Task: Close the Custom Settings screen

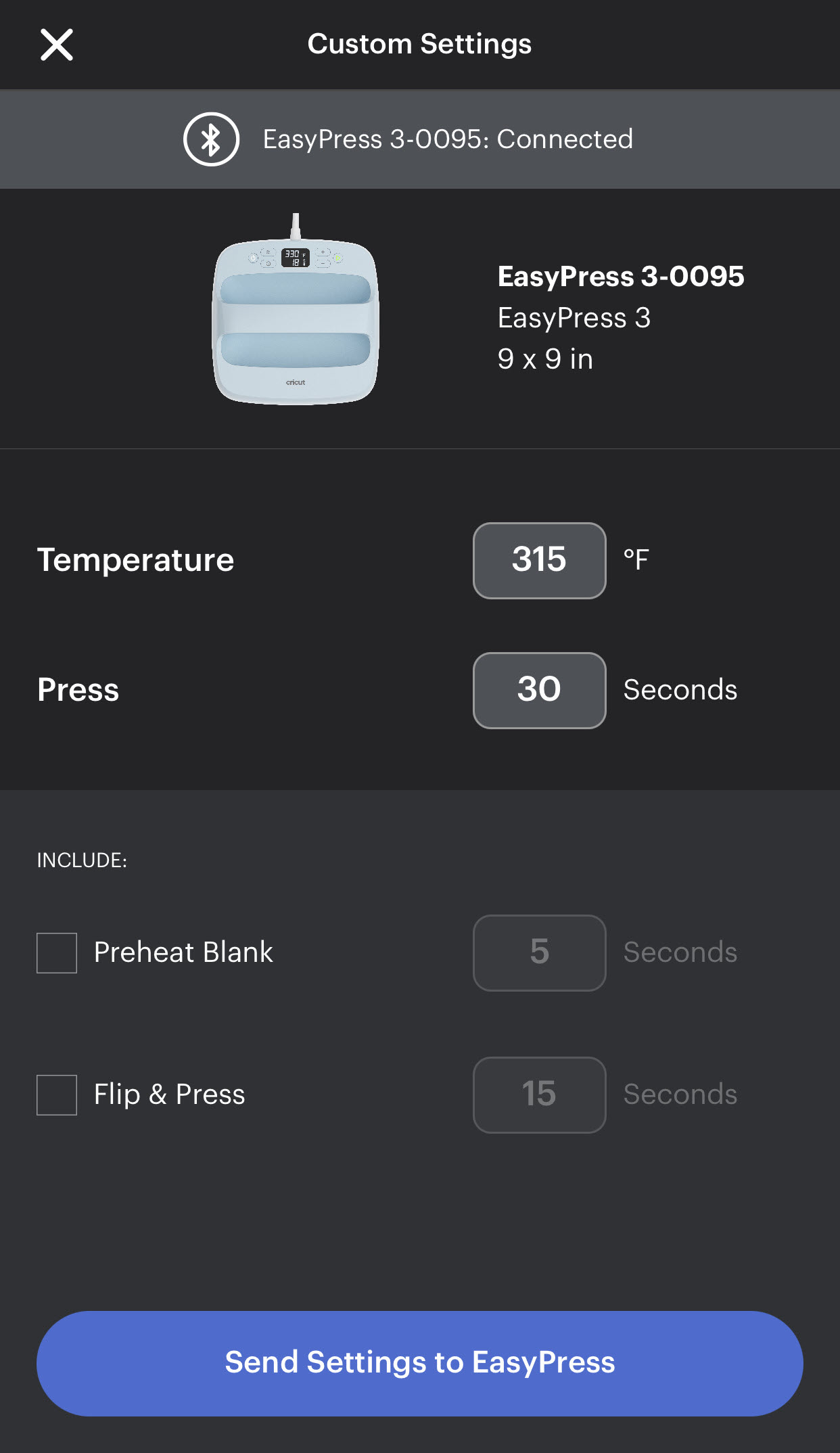Action: [x=57, y=45]
